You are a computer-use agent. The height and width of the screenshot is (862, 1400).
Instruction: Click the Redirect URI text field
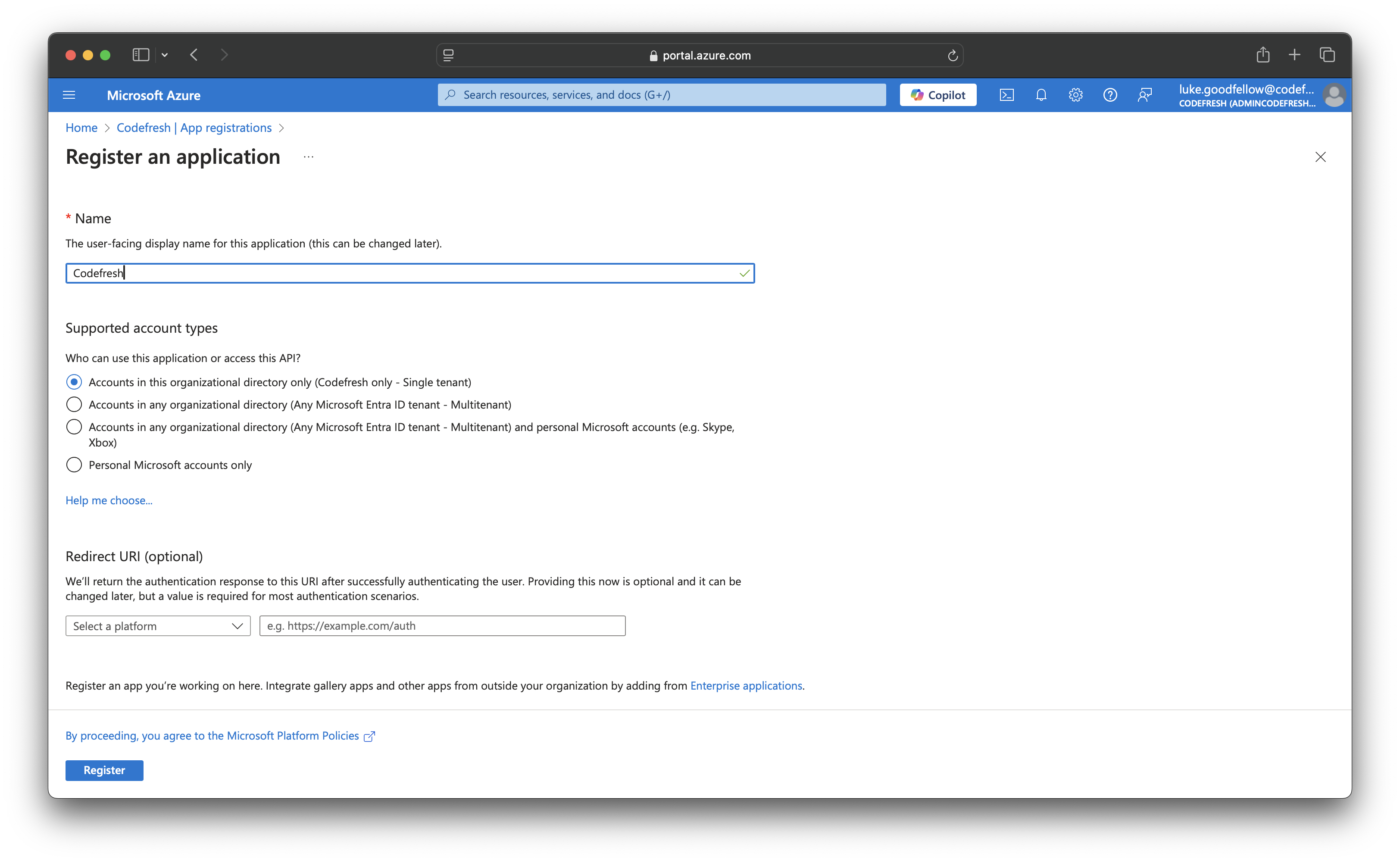pos(442,626)
